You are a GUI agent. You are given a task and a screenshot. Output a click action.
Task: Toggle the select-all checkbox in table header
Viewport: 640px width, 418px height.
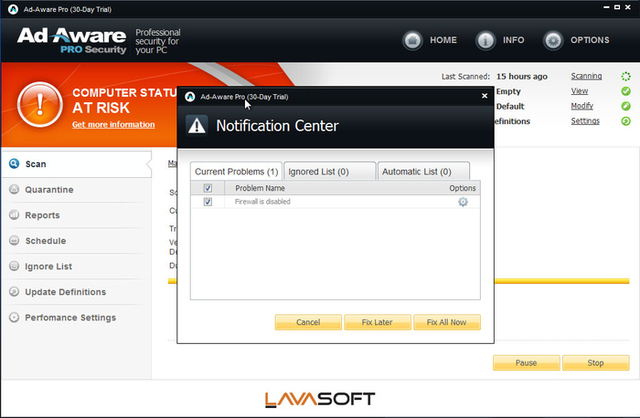point(208,188)
